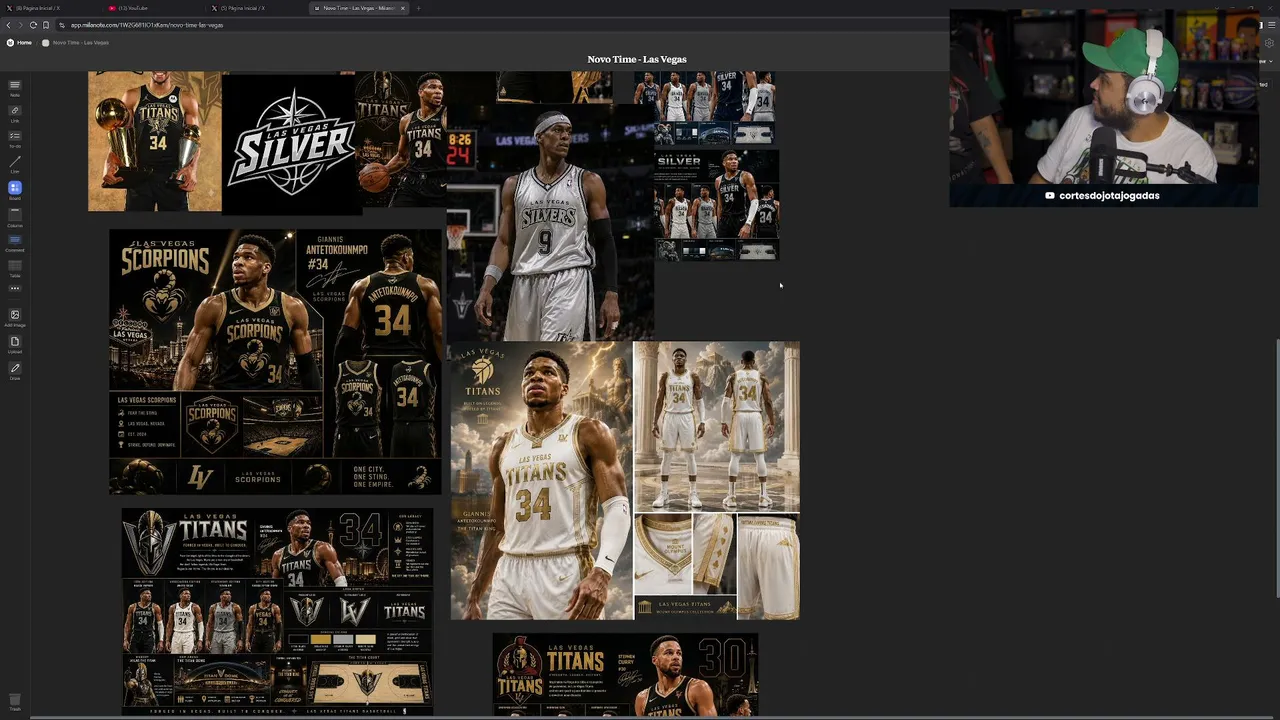The image size is (1280, 720).
Task: Click the browser back arrow
Action: point(9,25)
